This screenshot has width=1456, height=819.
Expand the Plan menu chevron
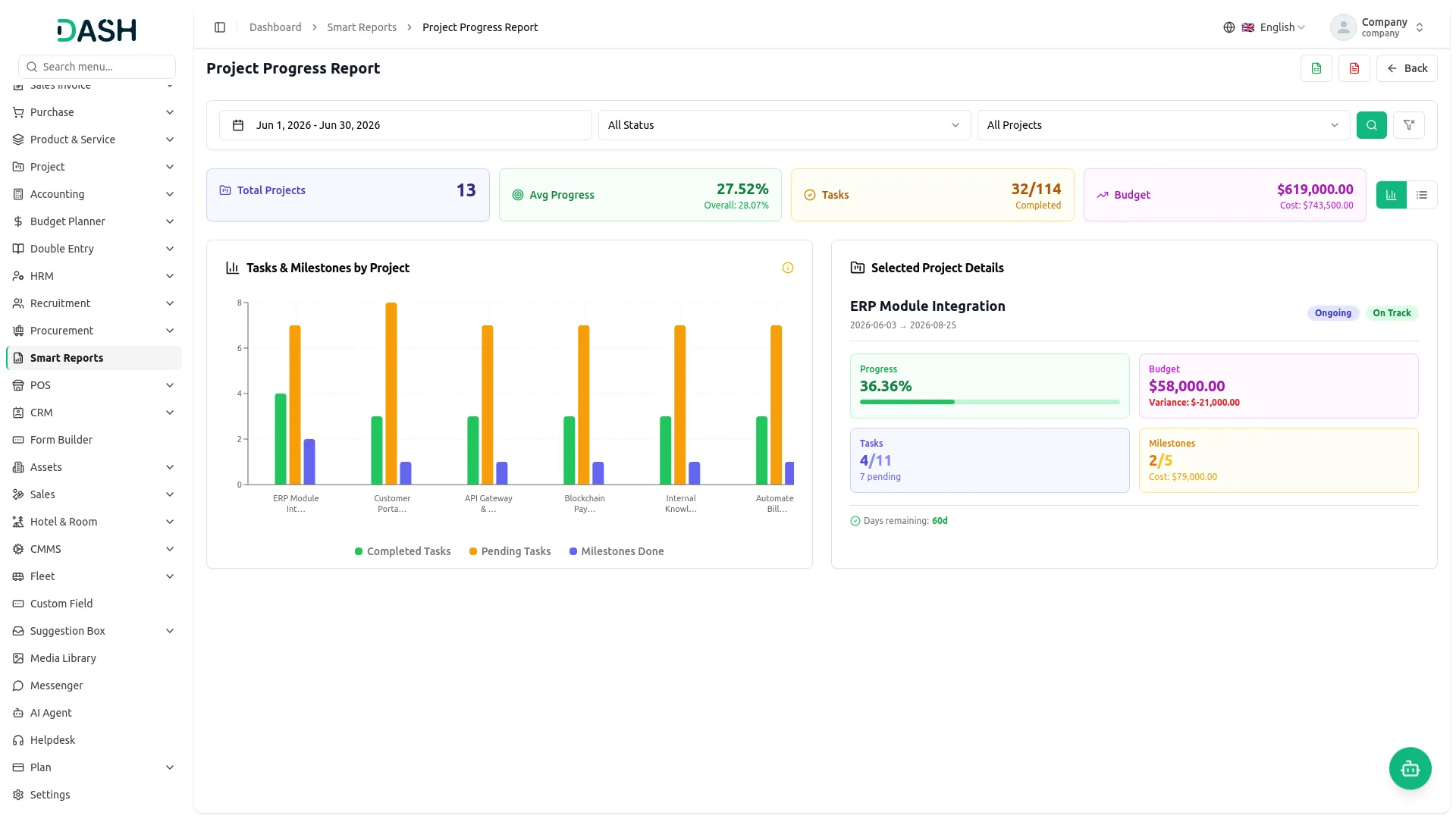coord(170,767)
